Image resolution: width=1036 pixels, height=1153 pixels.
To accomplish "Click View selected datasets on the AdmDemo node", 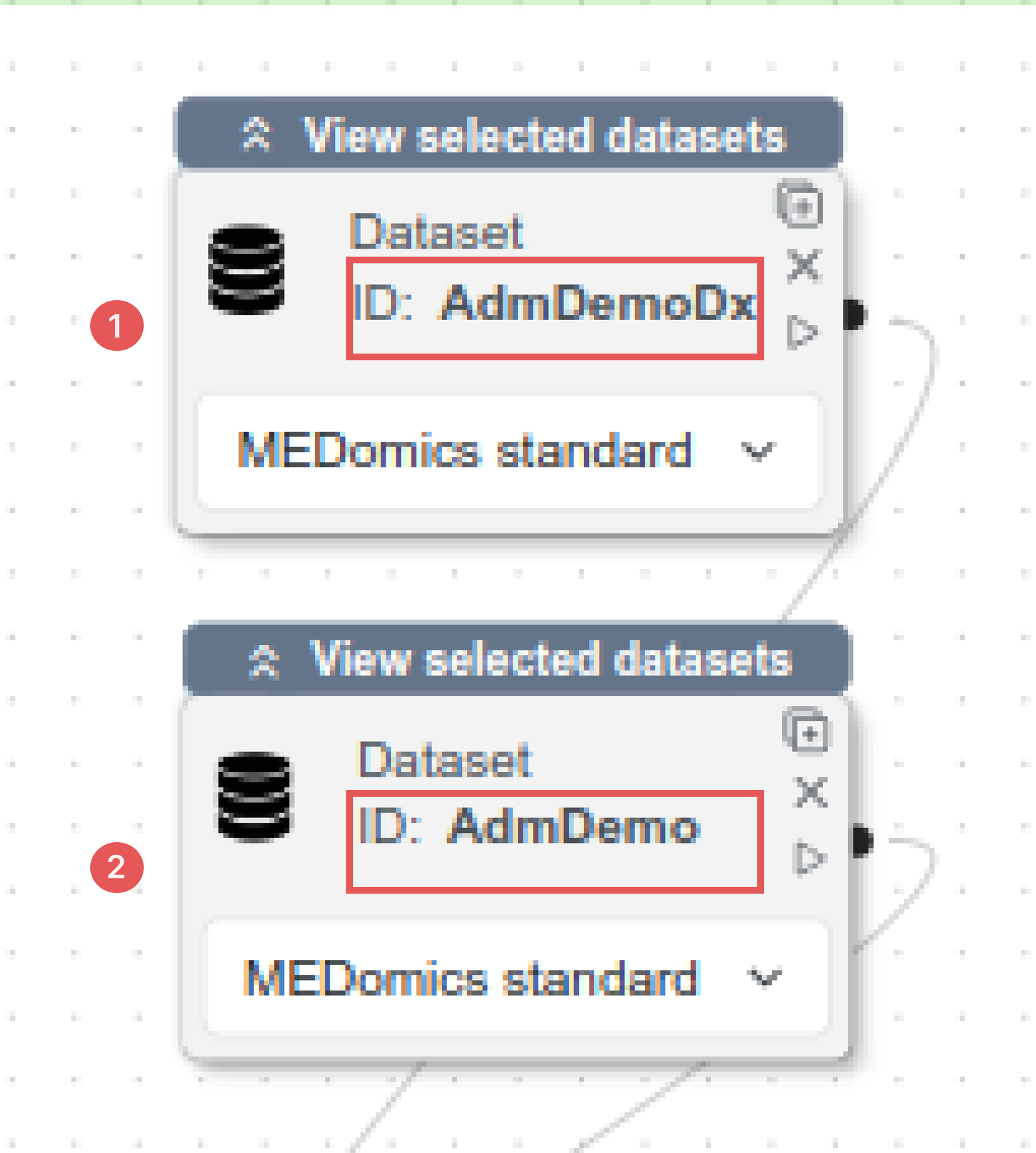I will [552, 659].
